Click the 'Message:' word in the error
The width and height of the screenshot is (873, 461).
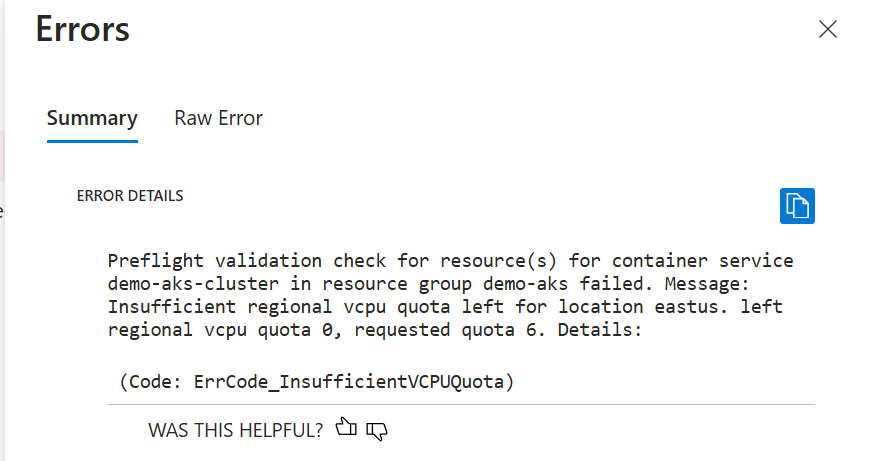tap(707, 283)
